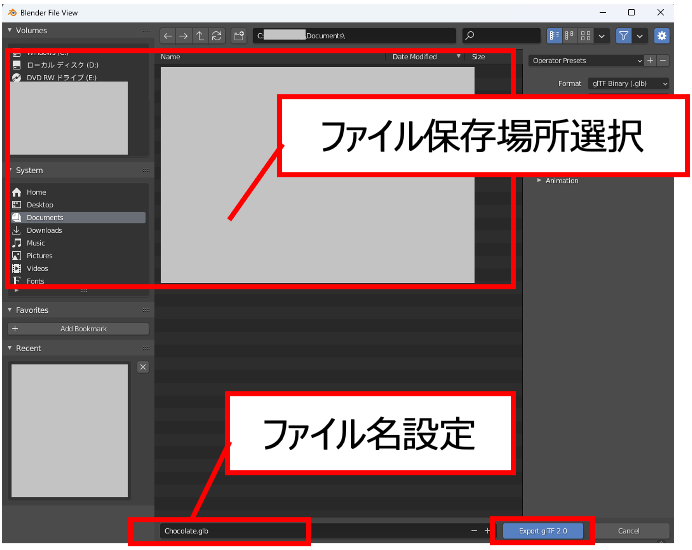692x550 pixels.
Task: Collapse the System panel
Action: point(10,170)
